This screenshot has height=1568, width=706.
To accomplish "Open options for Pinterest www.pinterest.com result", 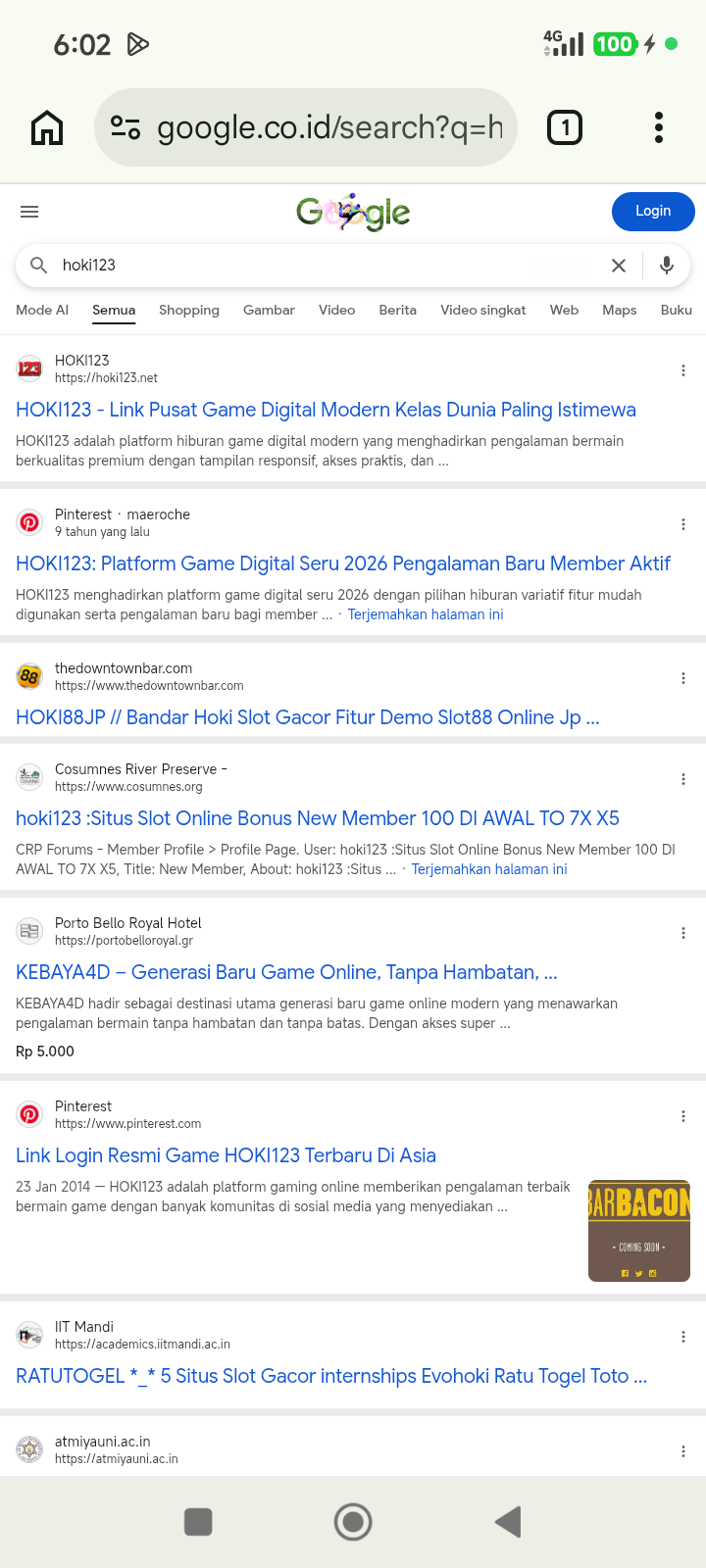I will [683, 1116].
